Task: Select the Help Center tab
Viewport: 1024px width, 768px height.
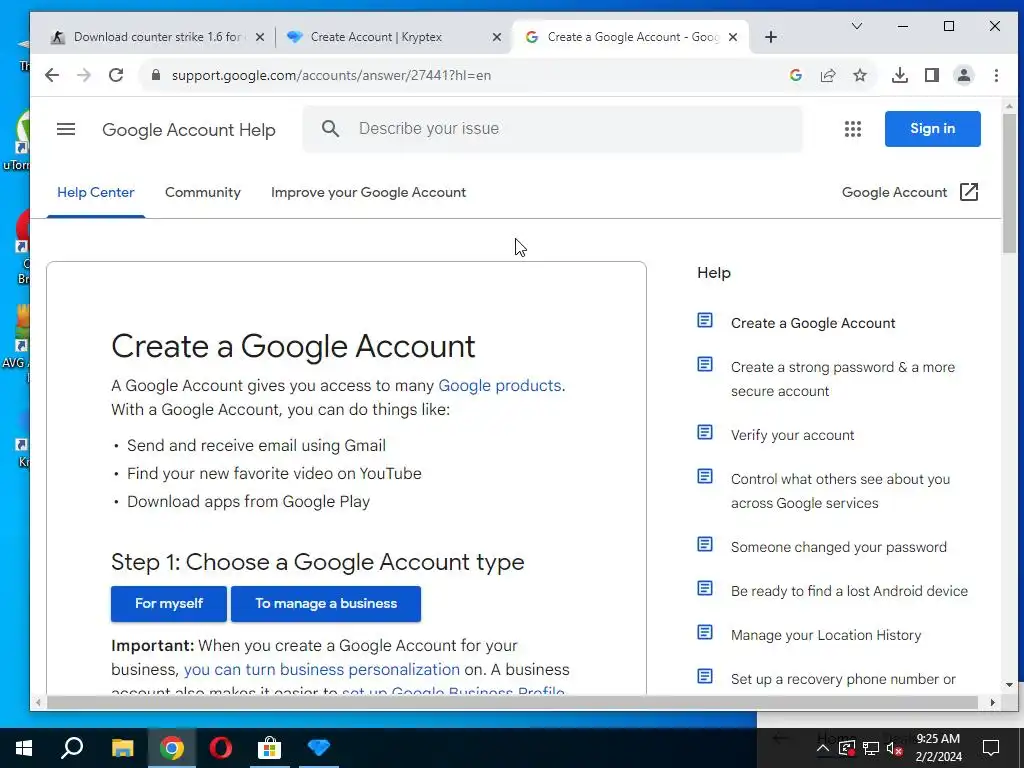Action: pos(95,193)
